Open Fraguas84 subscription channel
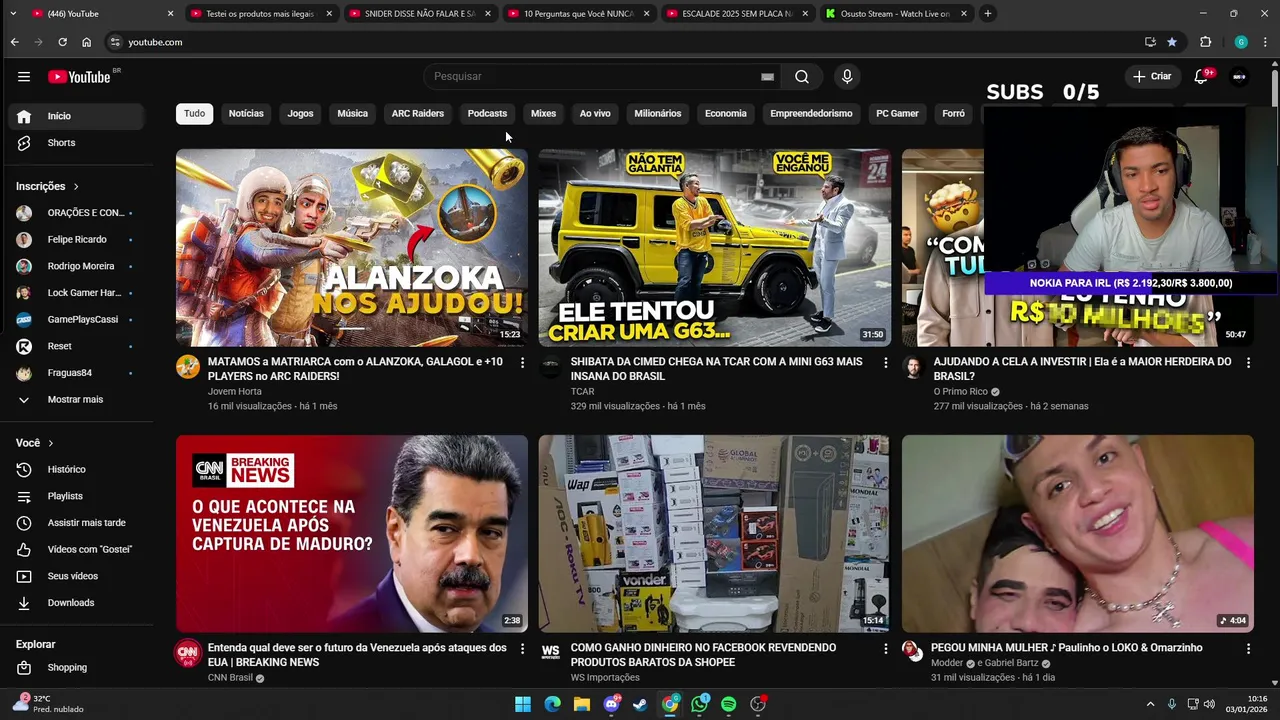Viewport: 1280px width, 720px height. [78, 373]
